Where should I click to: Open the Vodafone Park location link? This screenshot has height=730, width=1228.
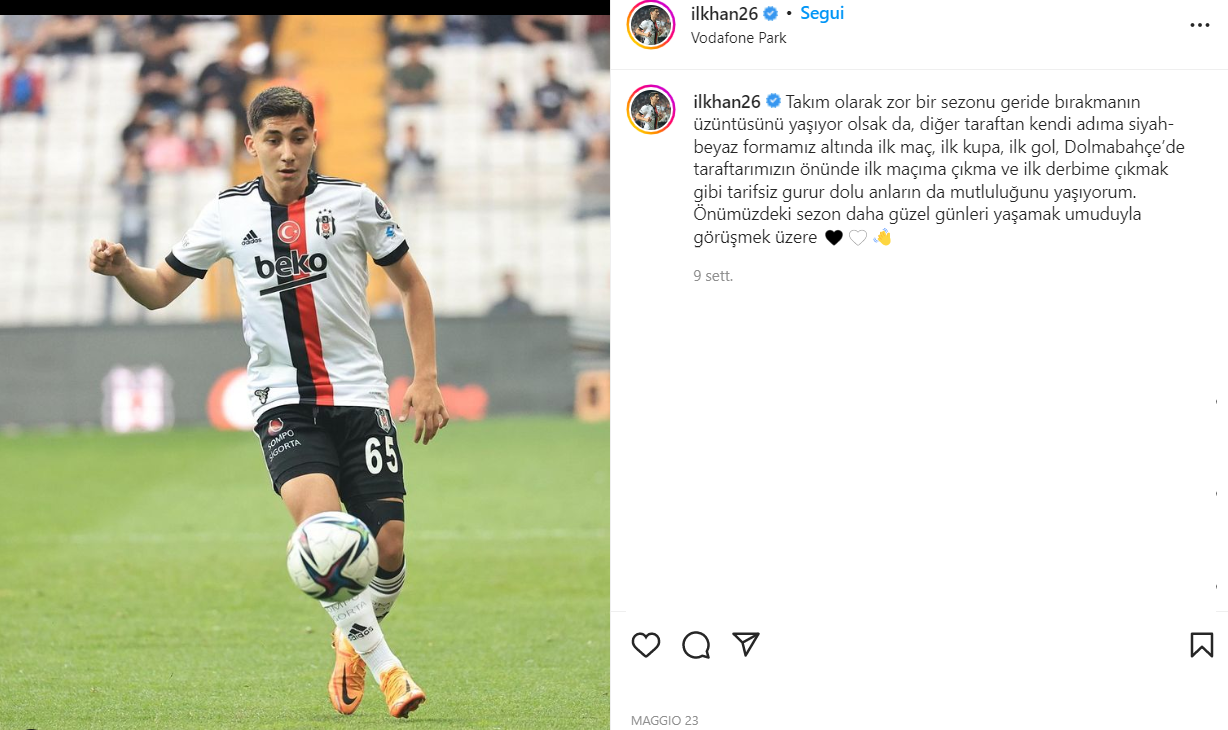coord(739,38)
